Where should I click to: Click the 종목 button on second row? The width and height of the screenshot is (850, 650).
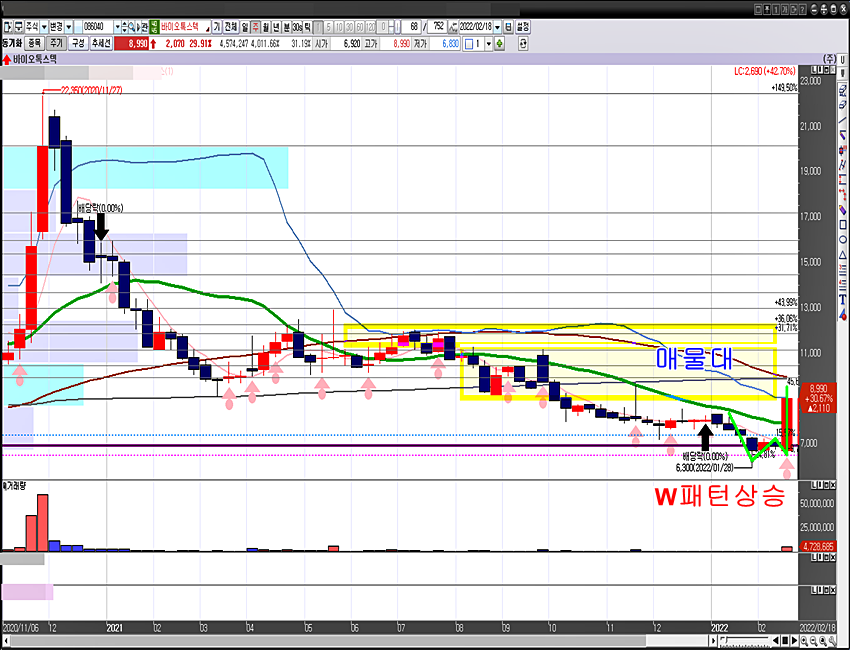click(x=35, y=44)
